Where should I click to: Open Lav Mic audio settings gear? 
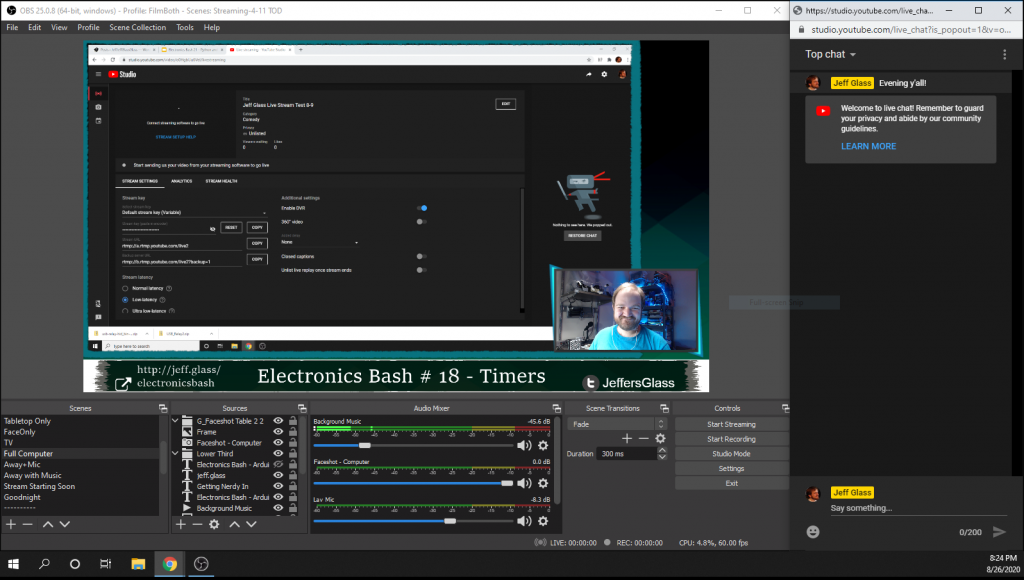click(x=543, y=521)
